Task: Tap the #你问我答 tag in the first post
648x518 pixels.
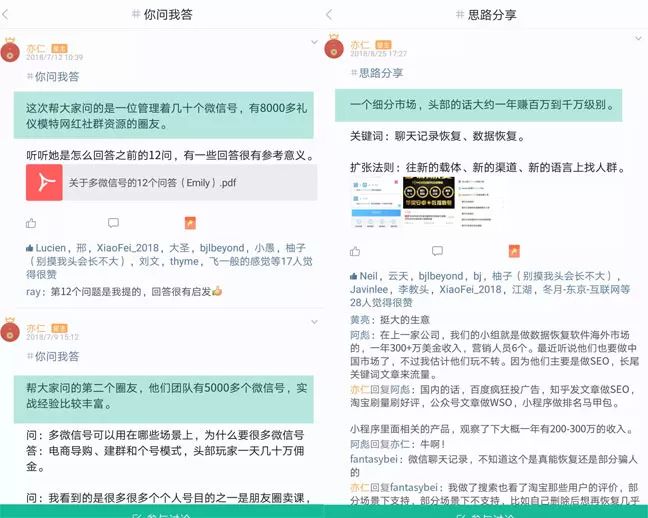Action: [54, 76]
